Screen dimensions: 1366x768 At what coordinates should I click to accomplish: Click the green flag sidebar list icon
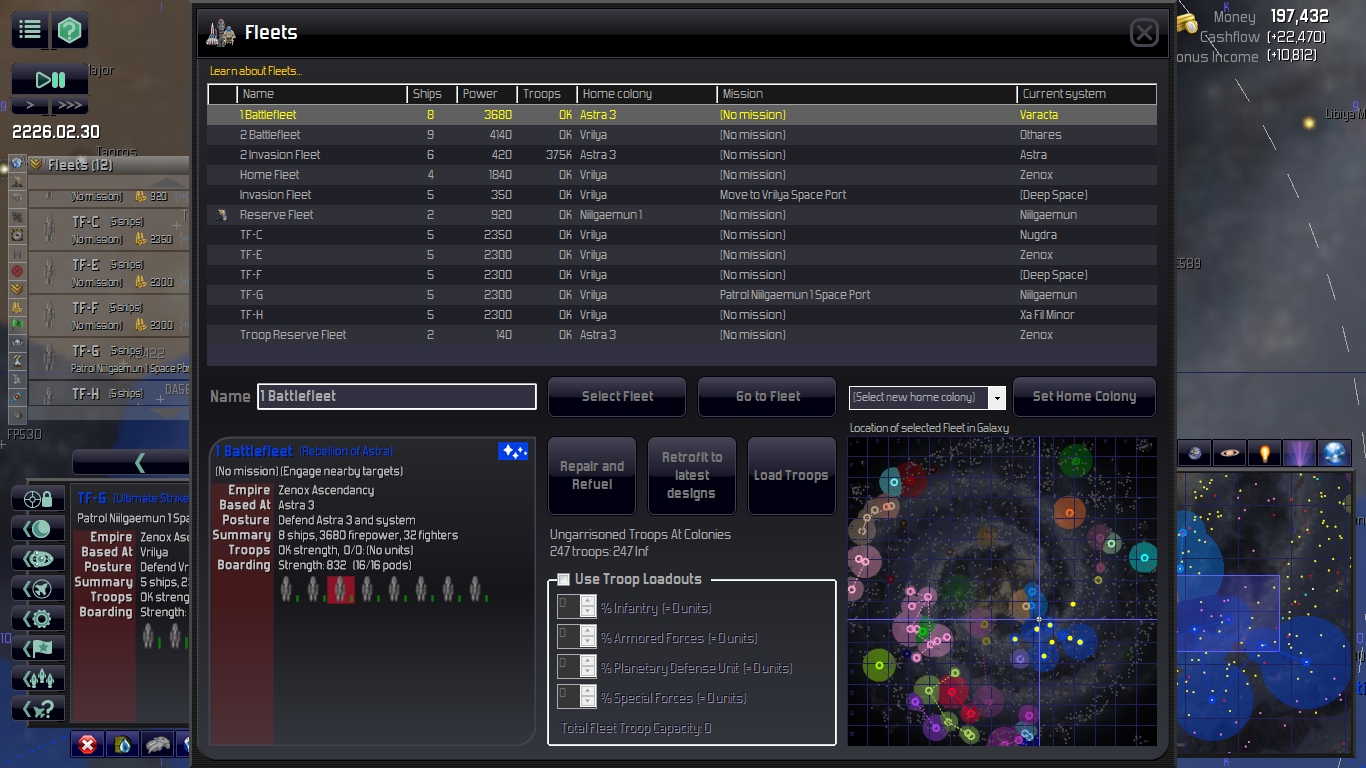(x=17, y=325)
